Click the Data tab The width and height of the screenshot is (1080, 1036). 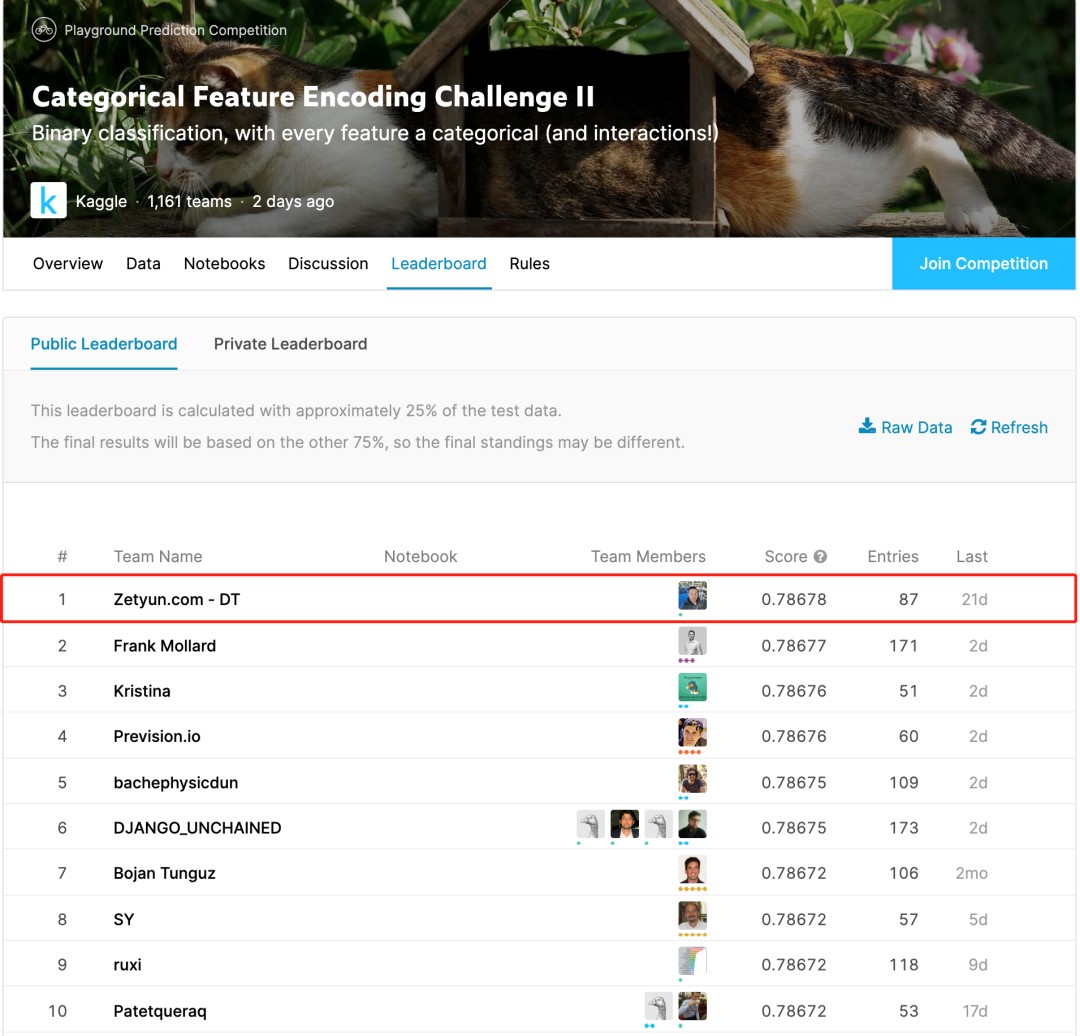coord(143,264)
